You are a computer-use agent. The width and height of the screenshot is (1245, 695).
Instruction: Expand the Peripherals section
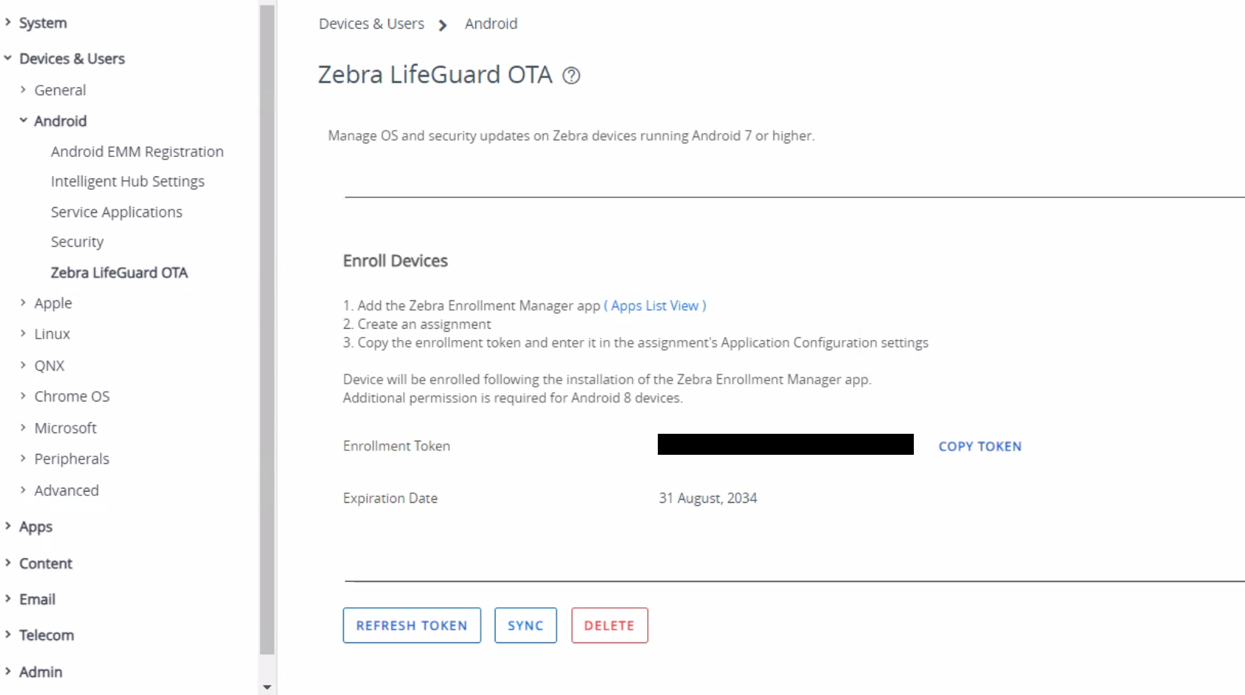pos(70,458)
